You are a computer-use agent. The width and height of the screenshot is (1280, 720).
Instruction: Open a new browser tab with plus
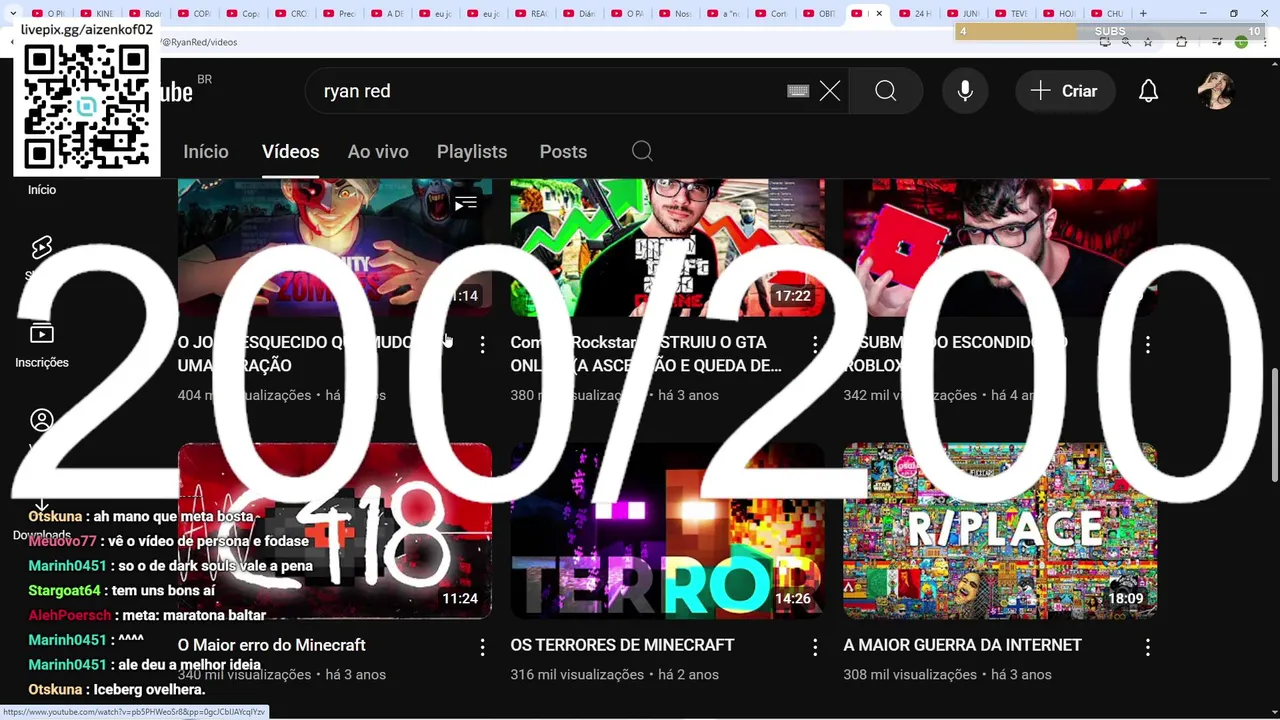click(1143, 13)
